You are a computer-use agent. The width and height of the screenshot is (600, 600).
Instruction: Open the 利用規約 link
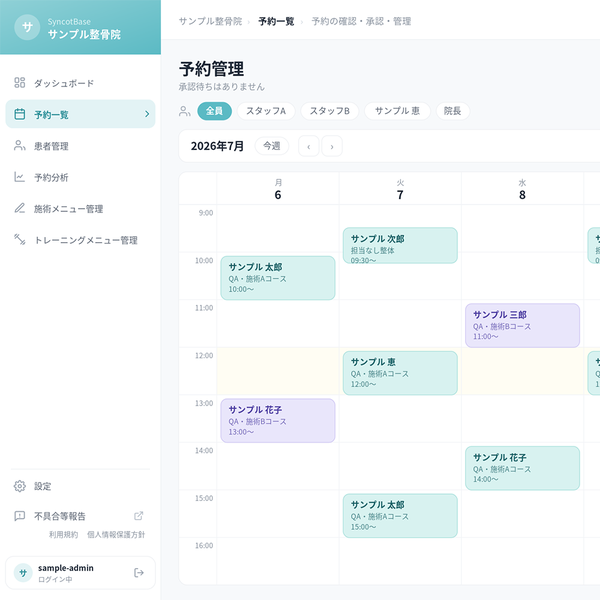[x=64, y=535]
